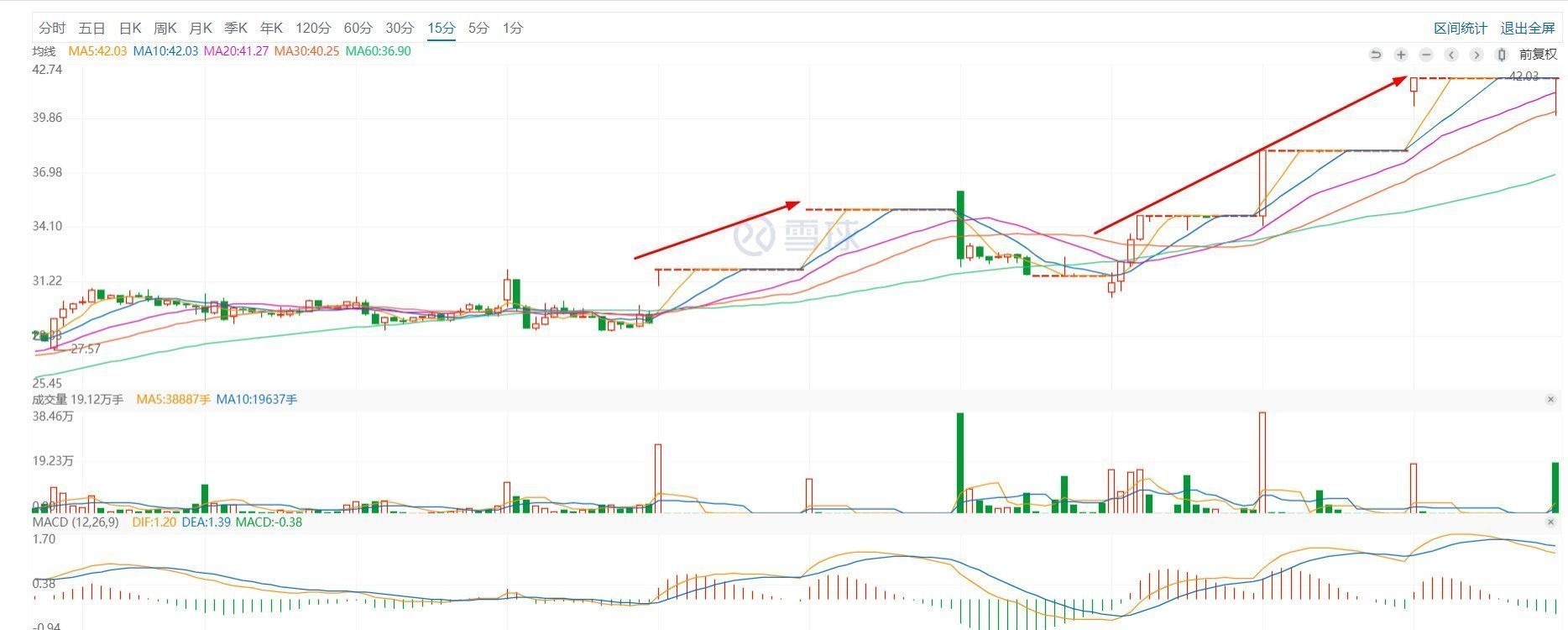The height and width of the screenshot is (630, 1568).
Task: Click the reset/undo chart view icon
Action: (1375, 55)
